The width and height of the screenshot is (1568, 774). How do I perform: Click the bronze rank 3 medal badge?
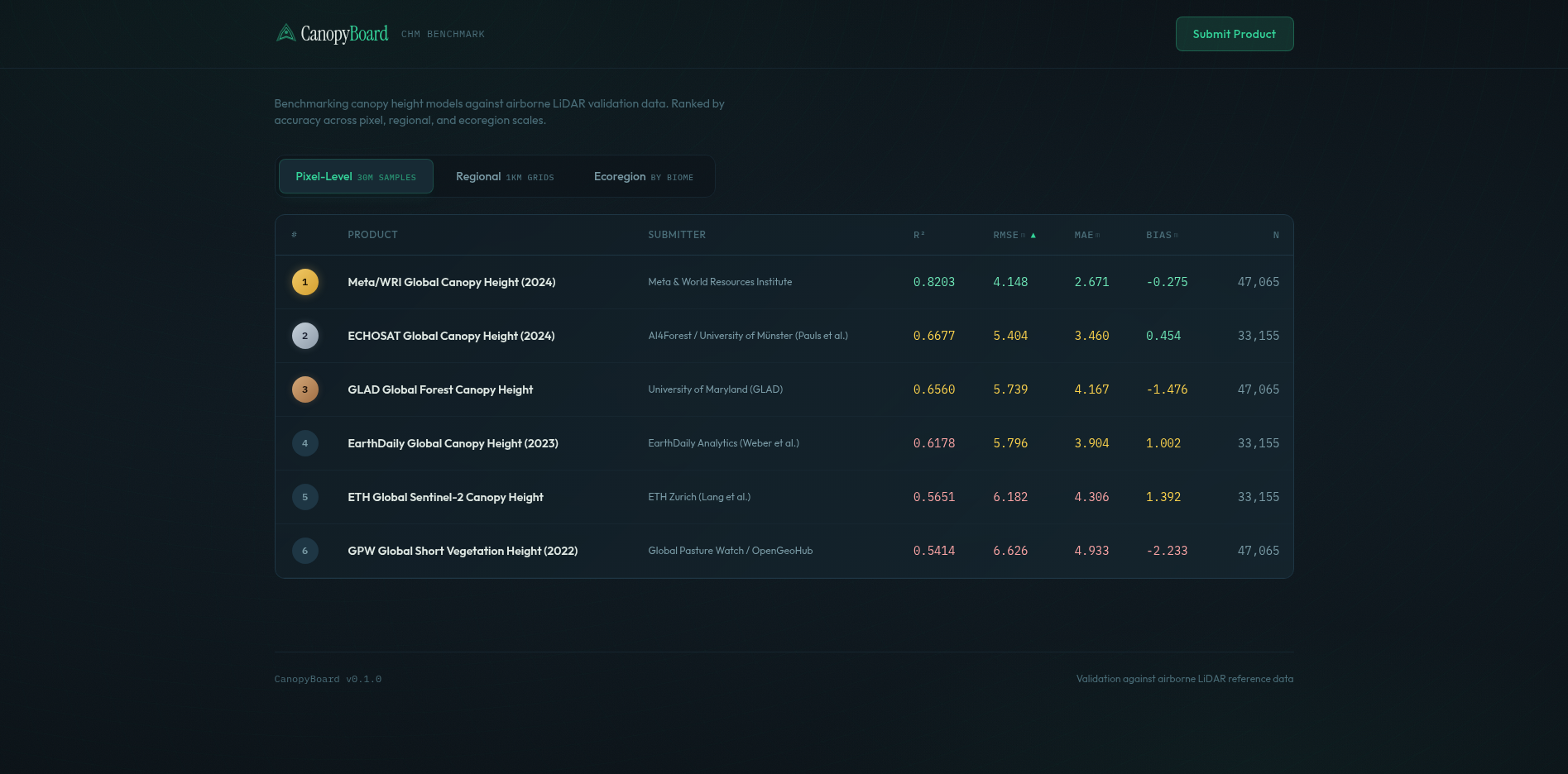pyautogui.click(x=305, y=389)
